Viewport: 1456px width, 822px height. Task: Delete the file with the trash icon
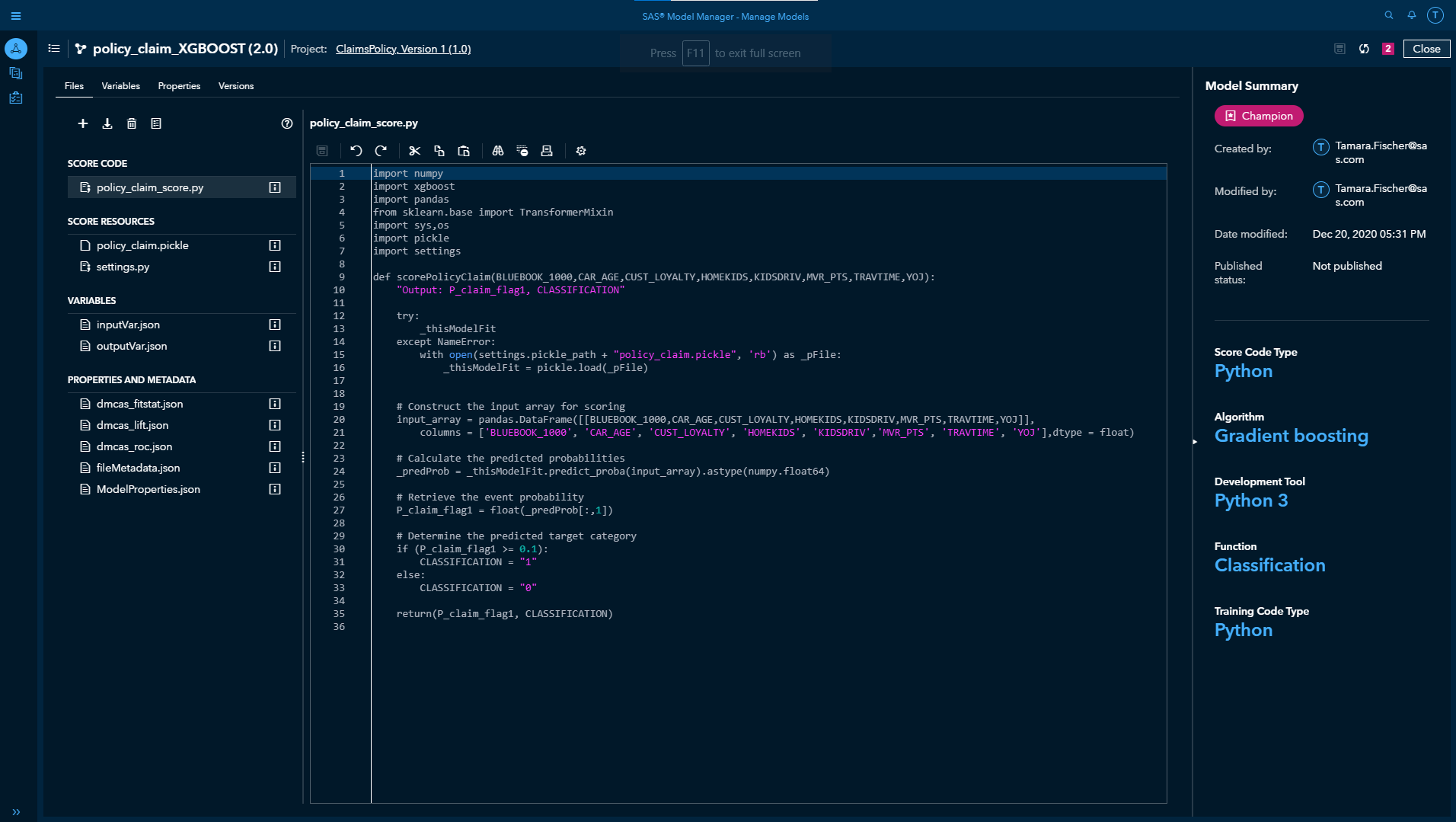click(132, 123)
